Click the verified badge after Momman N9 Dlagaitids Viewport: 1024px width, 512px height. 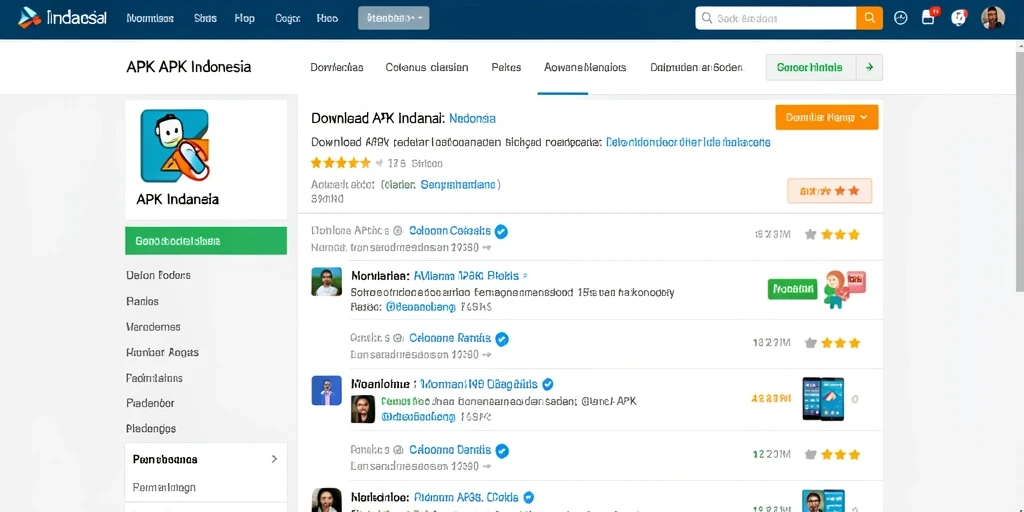[x=548, y=384]
